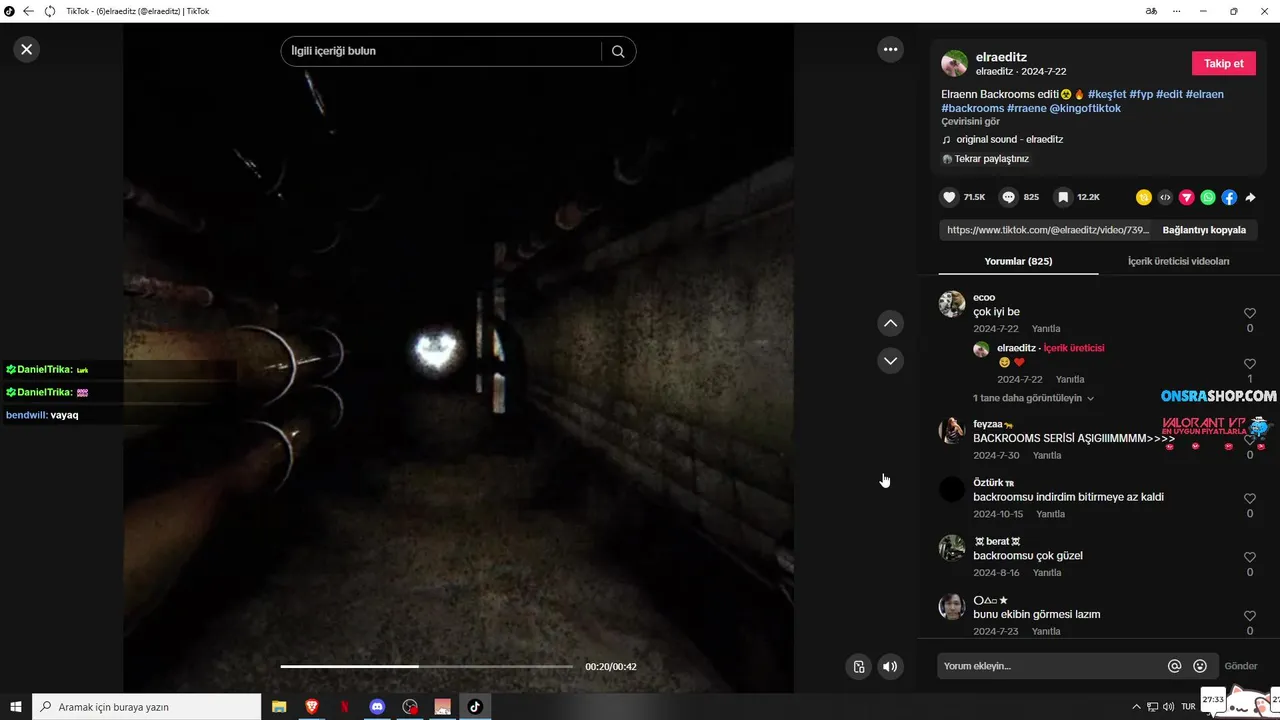This screenshot has height=720, width=1280.
Task: Click the #keşfet hashtag
Action: coord(1107,94)
